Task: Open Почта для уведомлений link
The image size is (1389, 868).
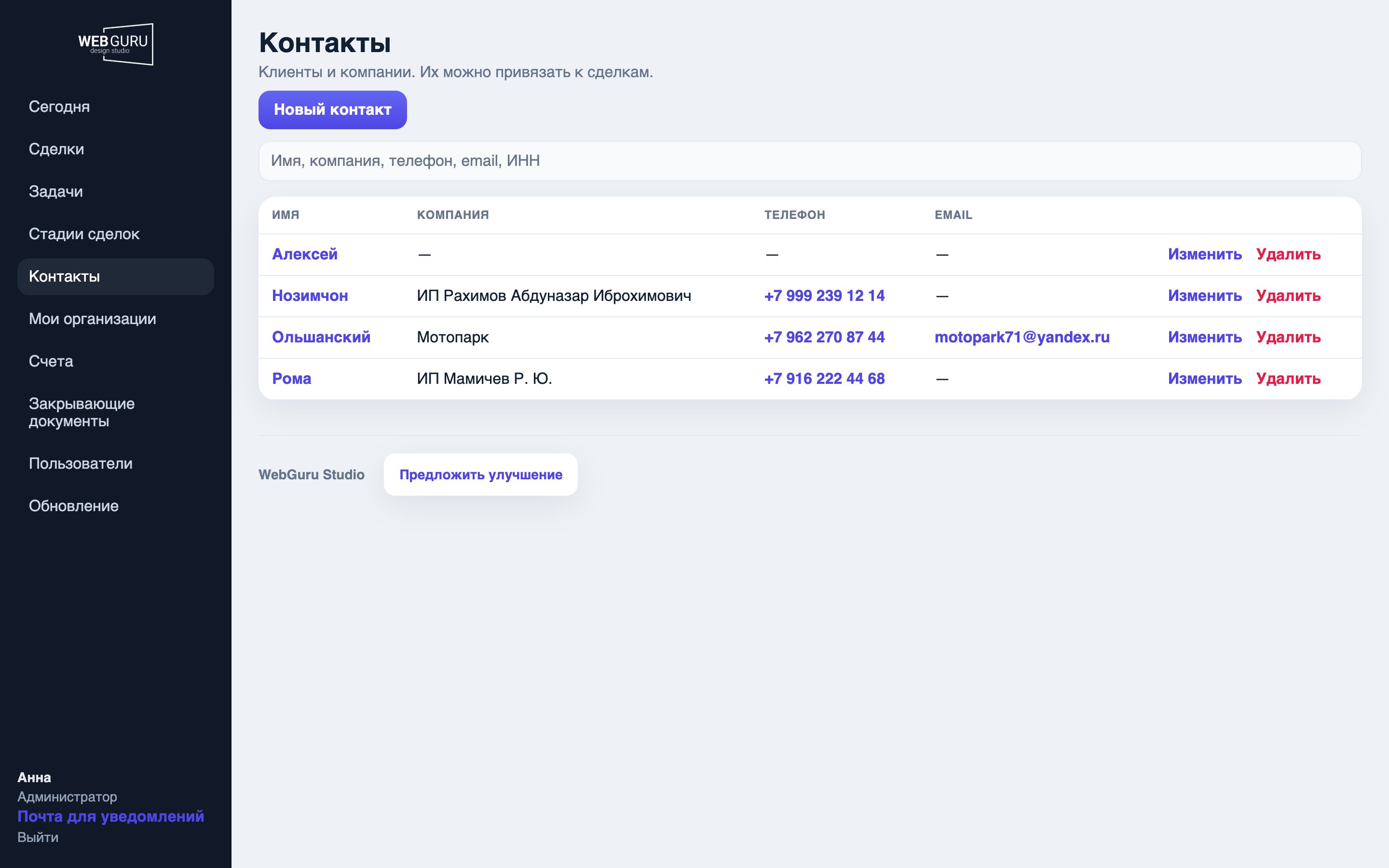Action: point(111,816)
